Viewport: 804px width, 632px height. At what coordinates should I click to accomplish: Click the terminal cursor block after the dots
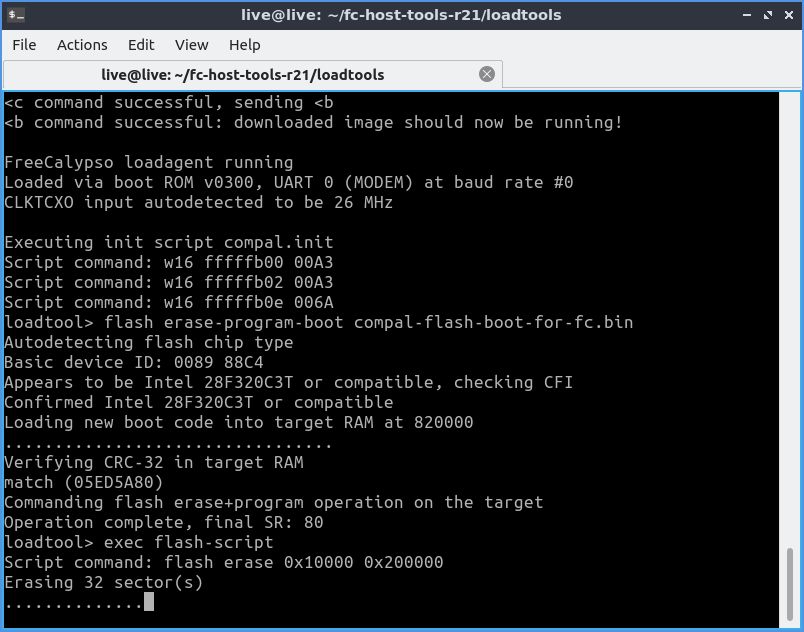[149, 602]
